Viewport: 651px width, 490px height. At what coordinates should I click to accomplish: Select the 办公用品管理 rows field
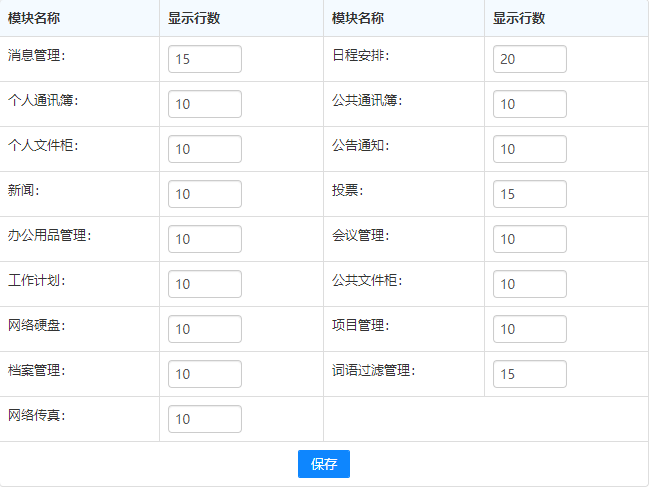coord(205,239)
